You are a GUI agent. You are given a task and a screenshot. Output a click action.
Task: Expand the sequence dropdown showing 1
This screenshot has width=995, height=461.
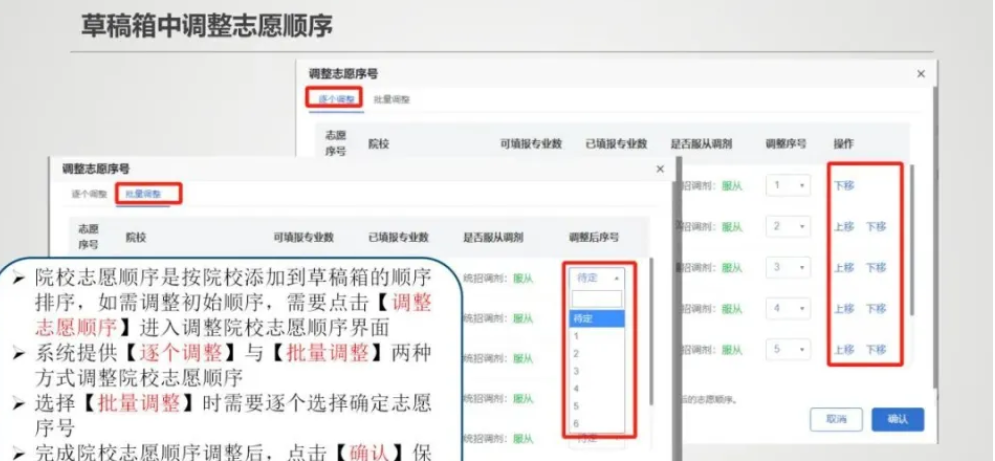pyautogui.click(x=789, y=186)
